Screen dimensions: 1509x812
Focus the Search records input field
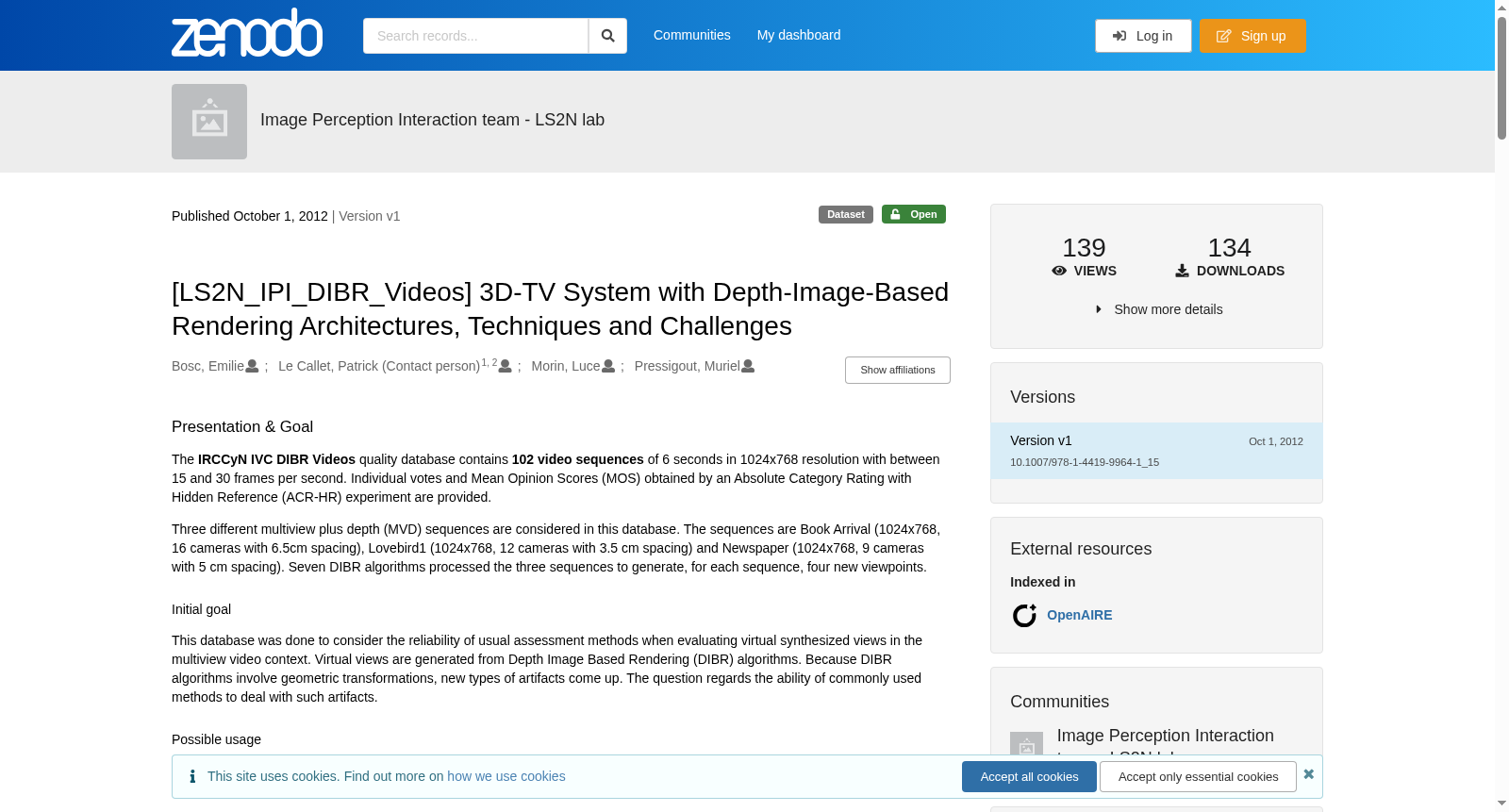475,36
